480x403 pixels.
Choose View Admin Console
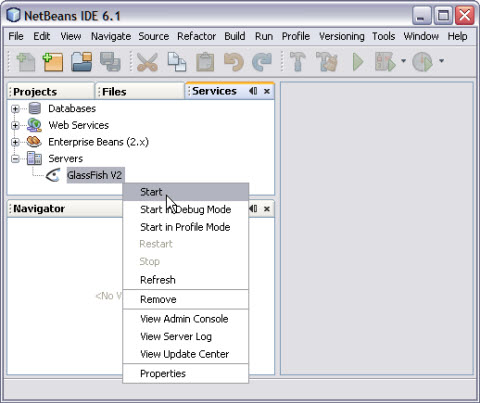[x=186, y=319]
